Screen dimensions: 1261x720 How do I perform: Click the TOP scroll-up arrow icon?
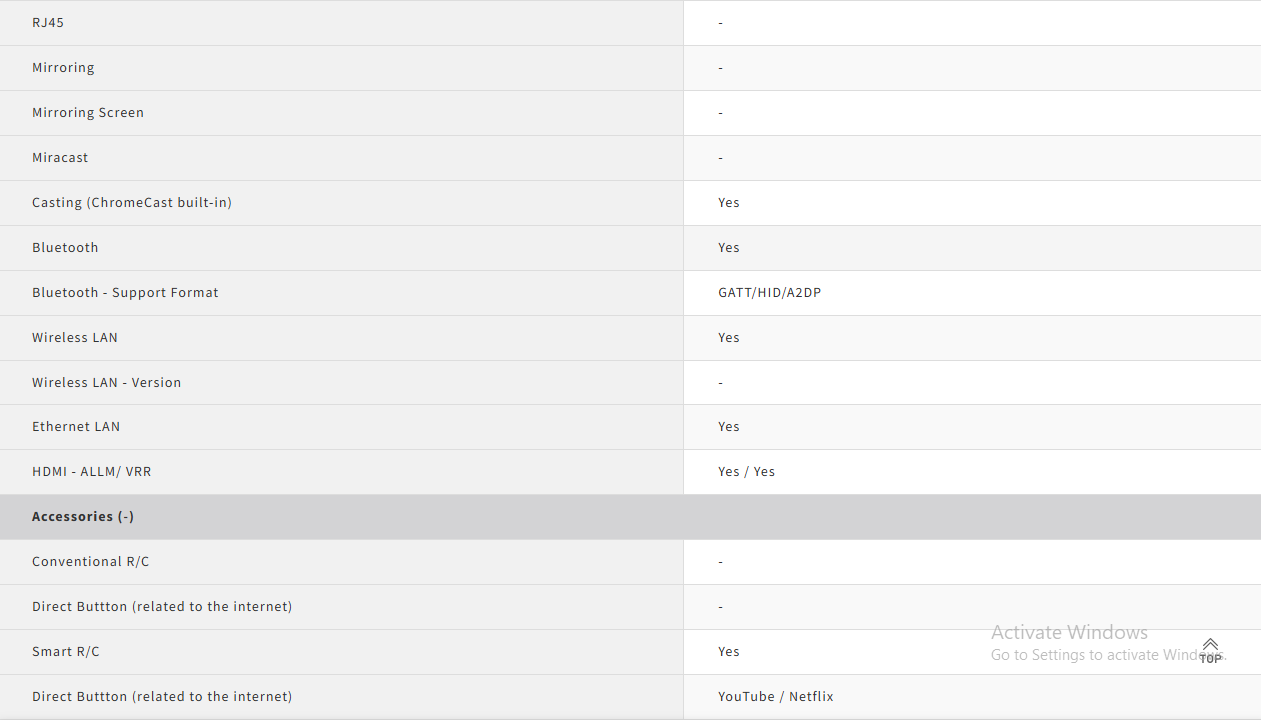(1210, 650)
